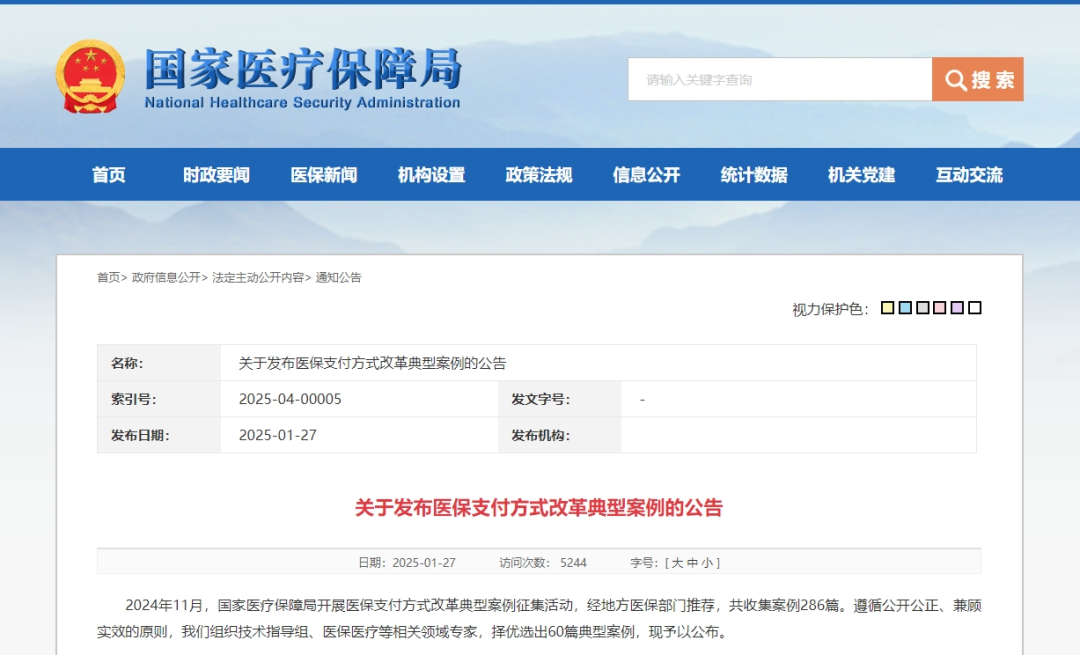Click the 政府信息公开 breadcrumb link
Screen dimensions: 1080x655
(x=166, y=278)
